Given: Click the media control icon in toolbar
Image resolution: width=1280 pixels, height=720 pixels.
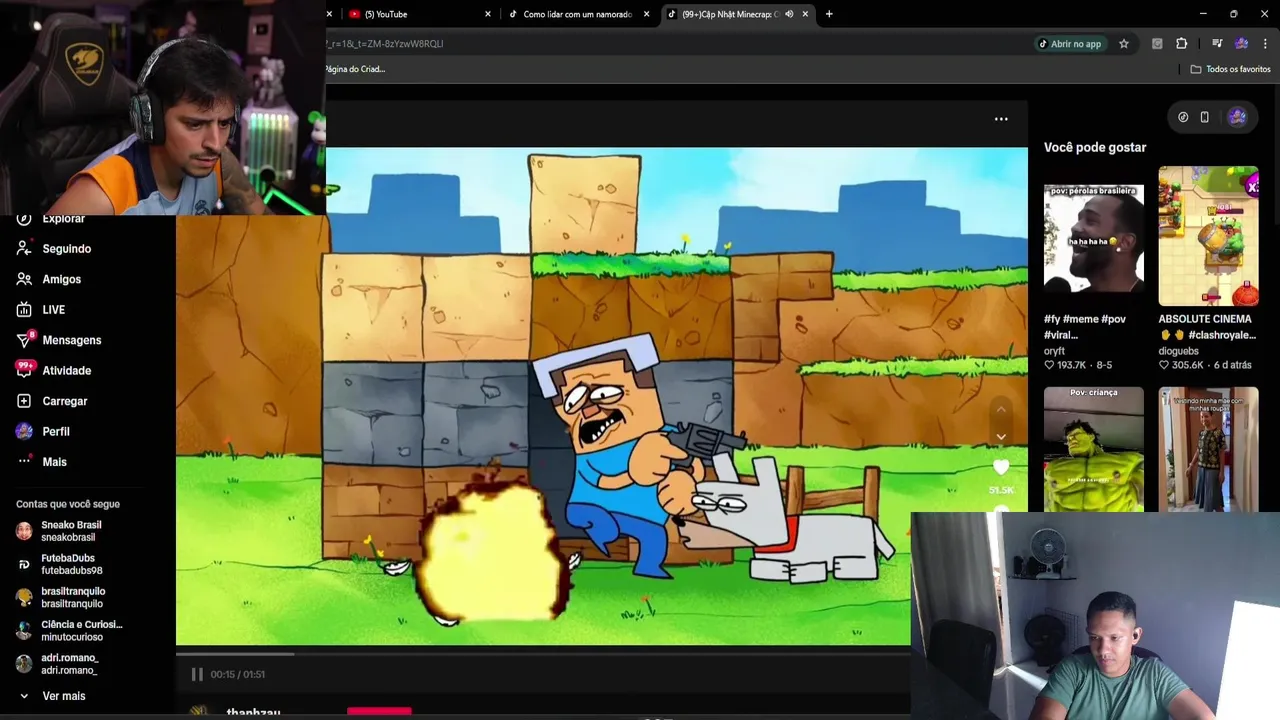Looking at the screenshot, I should point(1217,43).
